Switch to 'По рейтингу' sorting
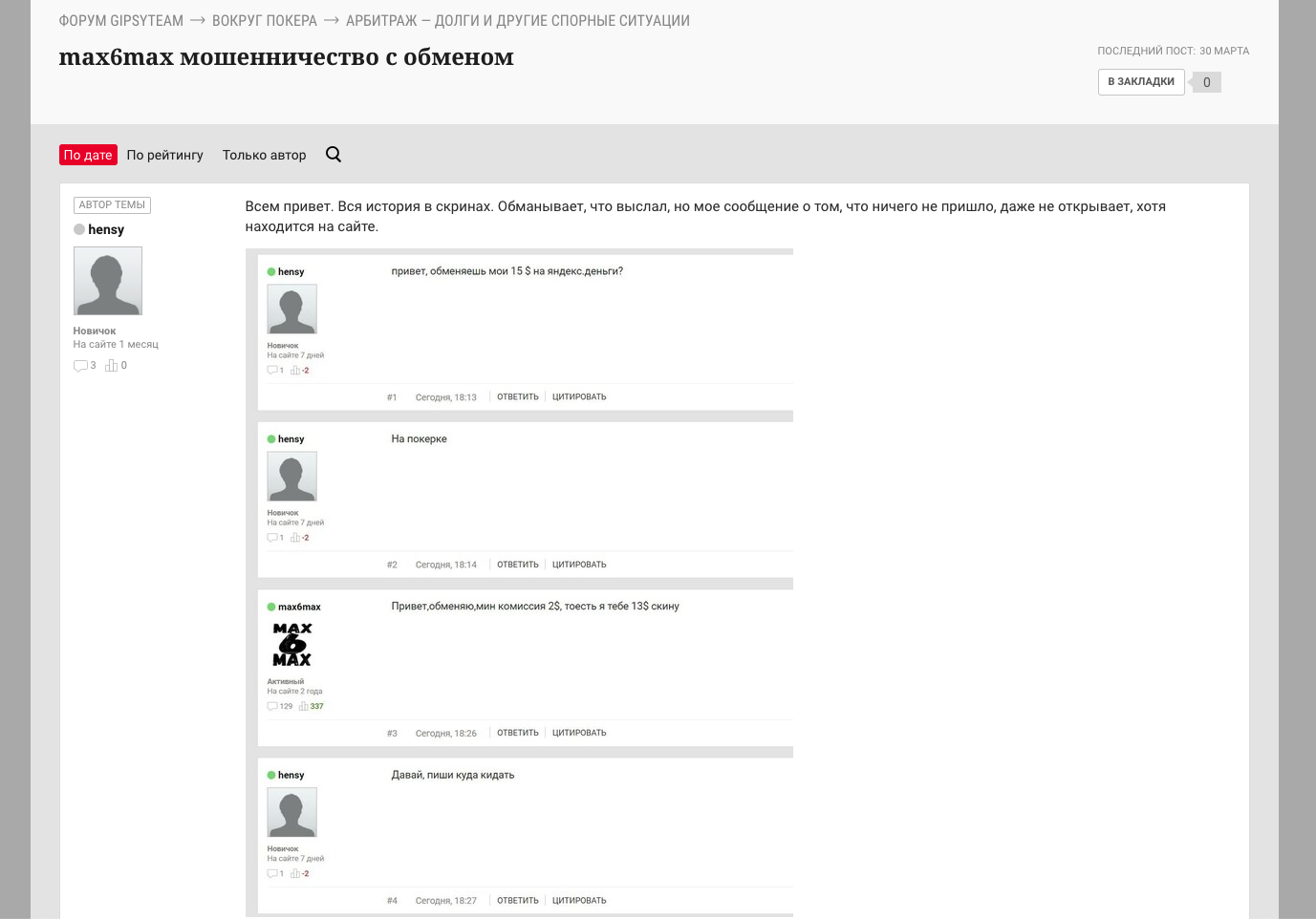The height and width of the screenshot is (919, 1316). 164,155
